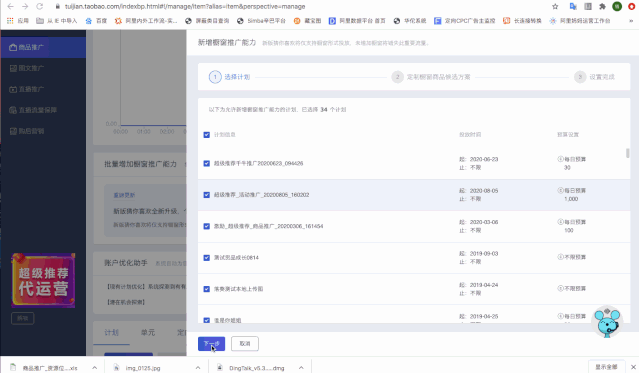Click the small button below the promo banner

tap(23, 318)
